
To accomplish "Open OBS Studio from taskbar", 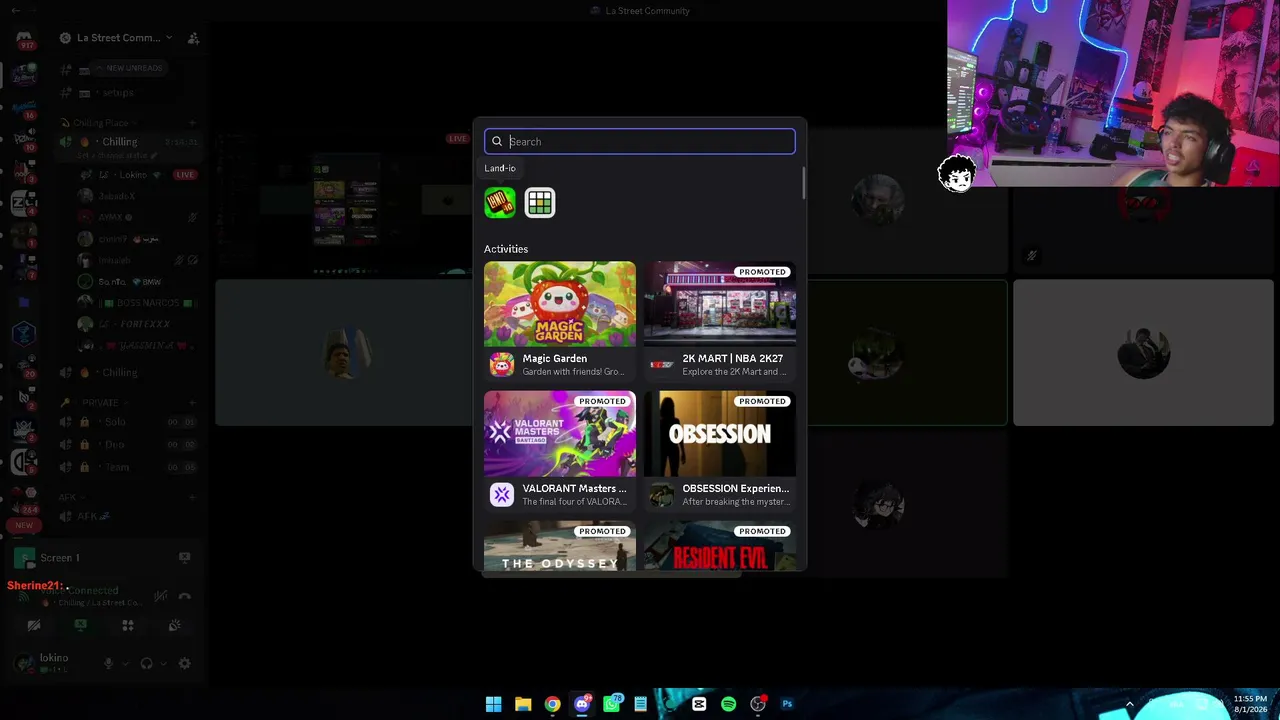I will pyautogui.click(x=758, y=704).
